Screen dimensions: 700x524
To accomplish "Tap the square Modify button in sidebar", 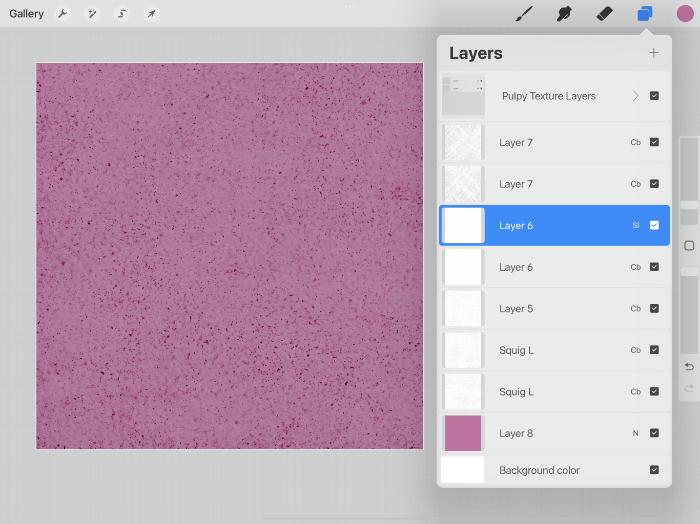I will (x=689, y=245).
